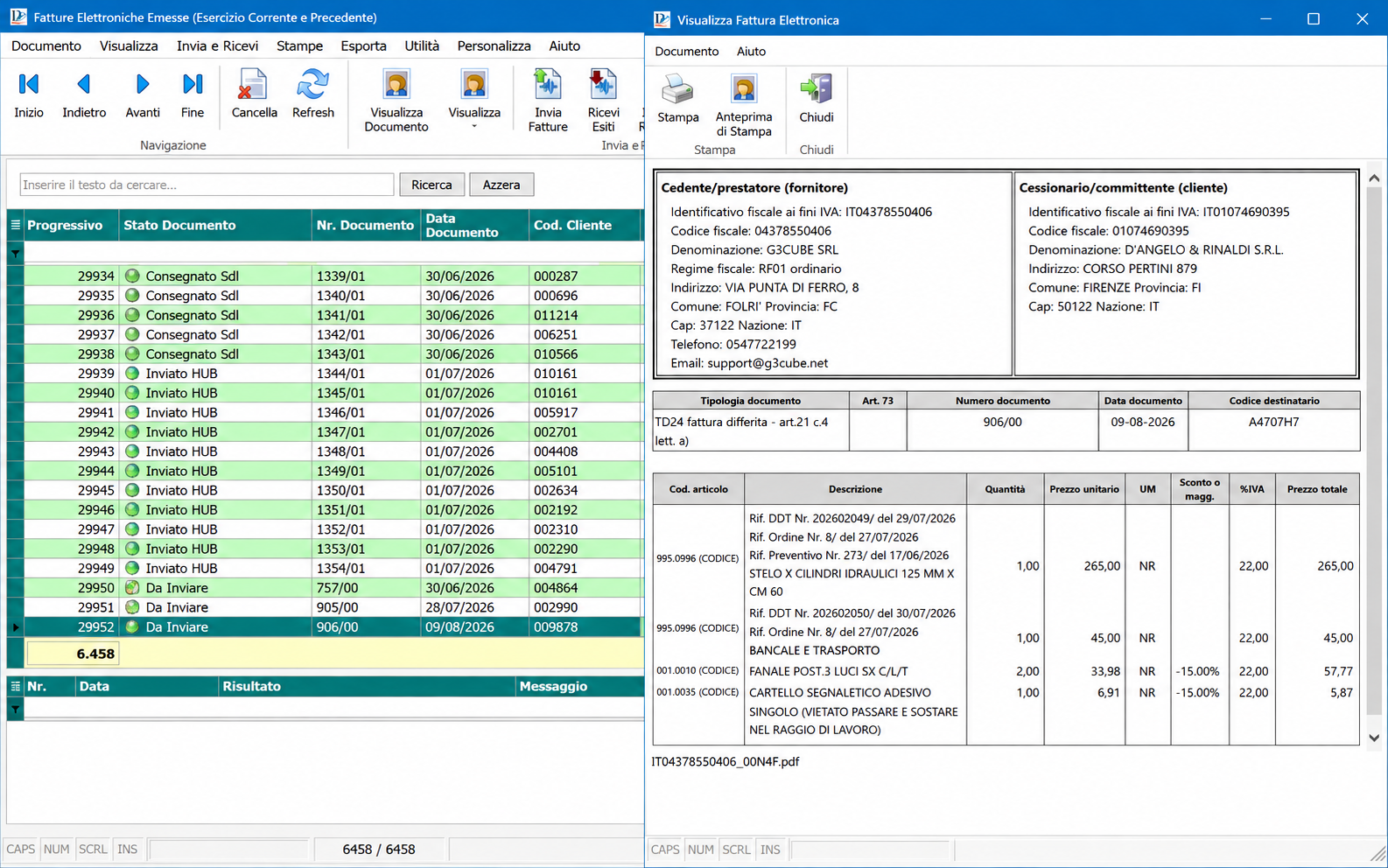Open column chooser icon of invoice grid
Image resolution: width=1388 pixels, height=868 pixels.
(x=15, y=225)
